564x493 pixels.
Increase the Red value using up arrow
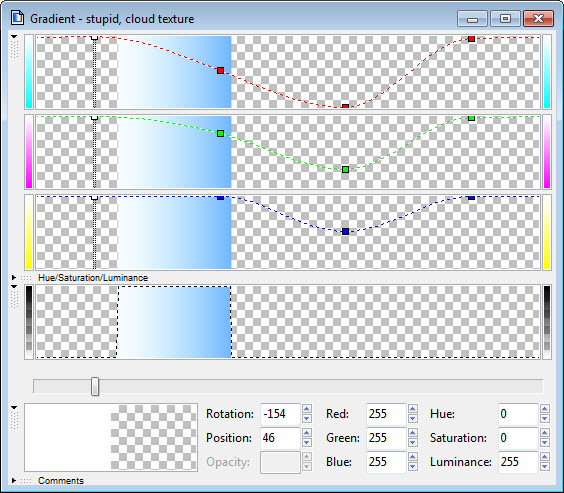click(413, 408)
